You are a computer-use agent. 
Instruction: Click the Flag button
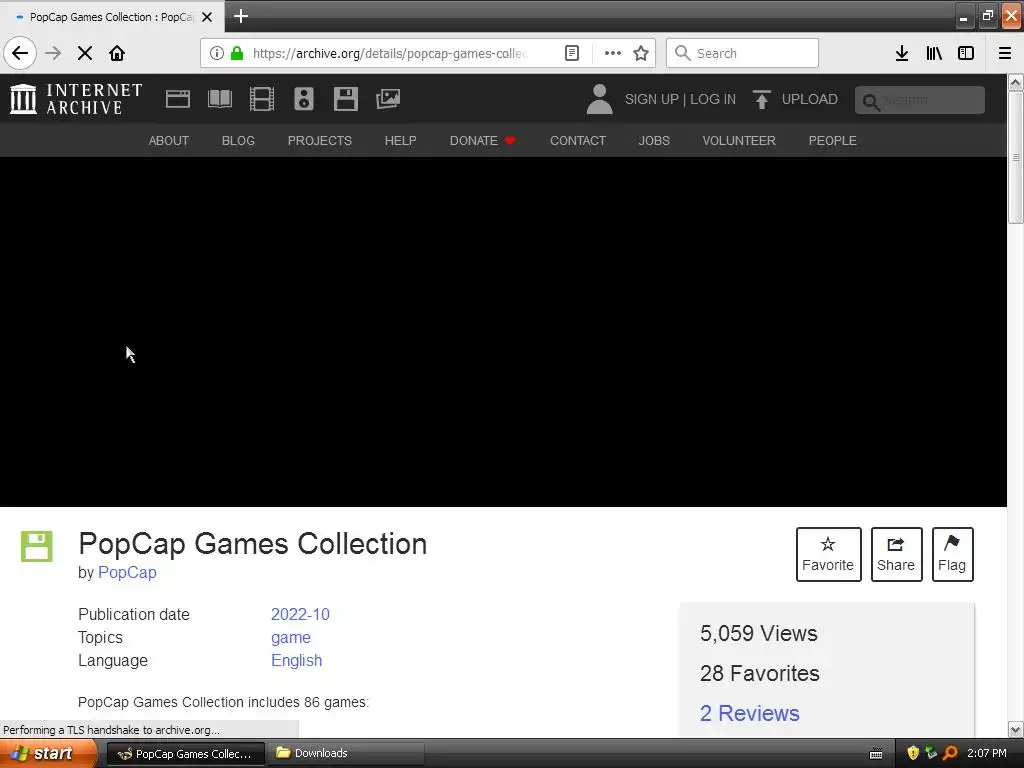click(952, 554)
